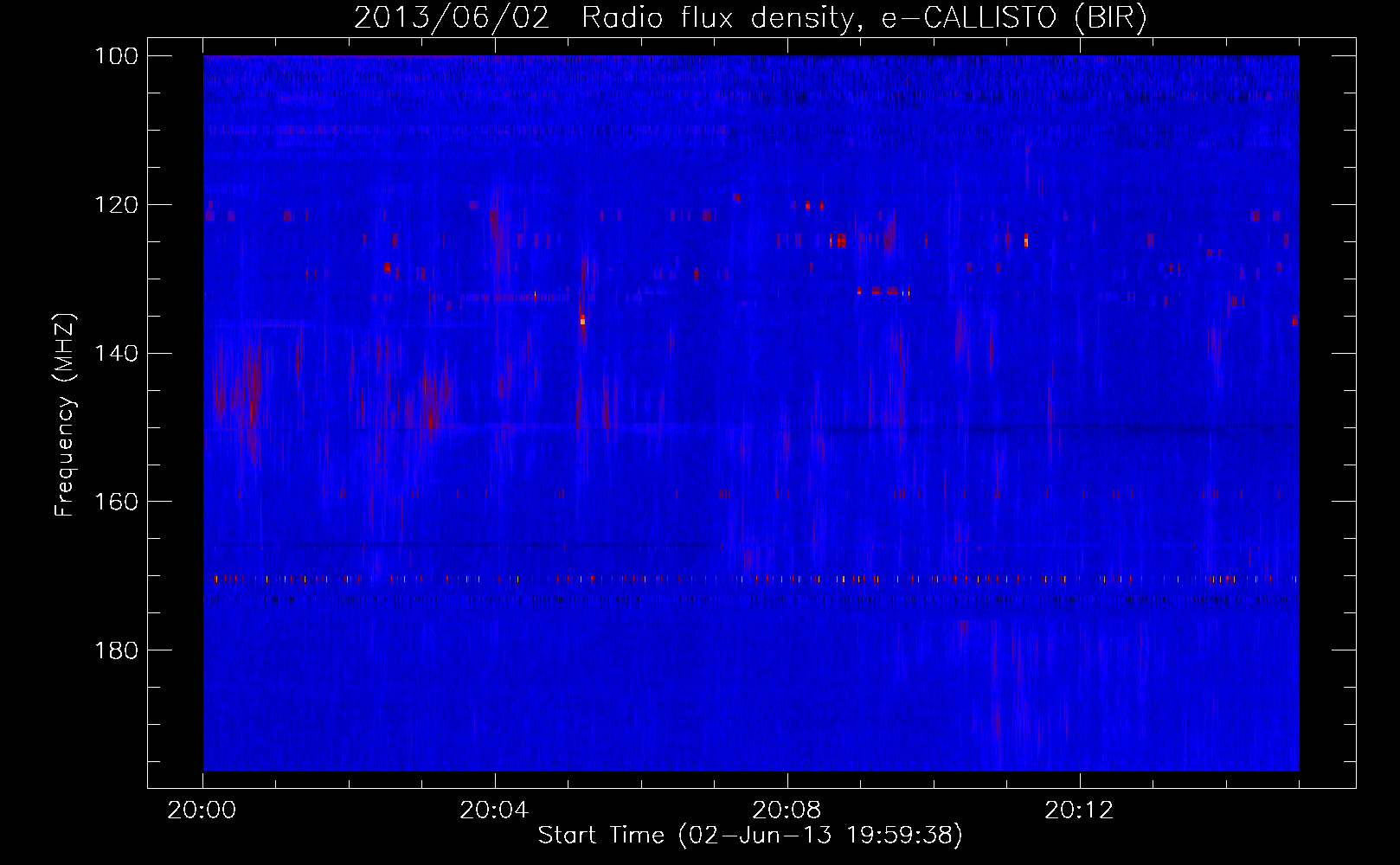Click the 'Frequency (MHZ)' axis label
Image resolution: width=1400 pixels, height=865 pixels.
[x=65, y=415]
